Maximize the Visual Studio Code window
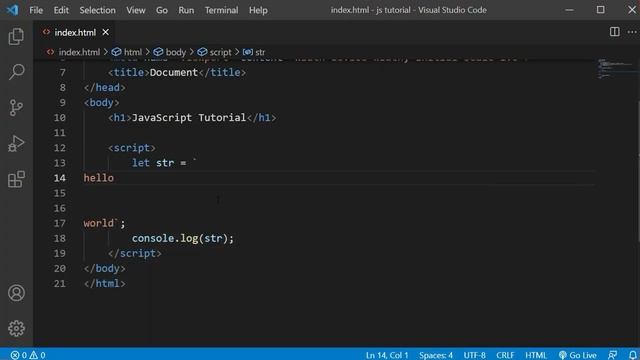This screenshot has width=640, height=360. (x=600, y=10)
